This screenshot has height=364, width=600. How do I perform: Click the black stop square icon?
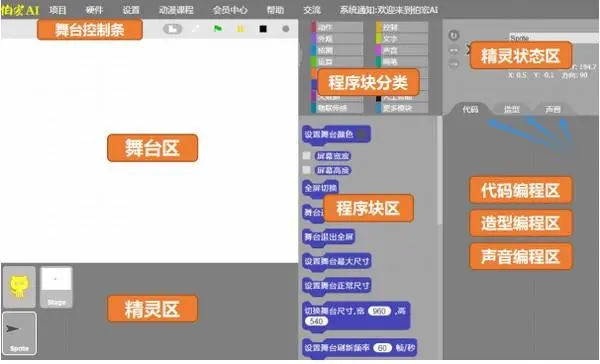(263, 29)
